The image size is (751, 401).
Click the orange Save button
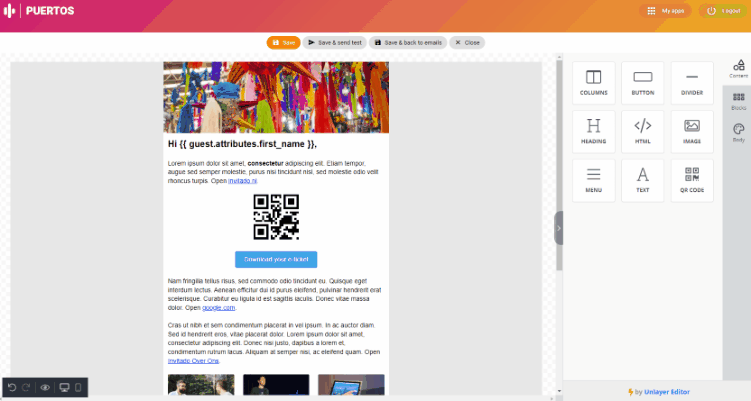pyautogui.click(x=284, y=43)
